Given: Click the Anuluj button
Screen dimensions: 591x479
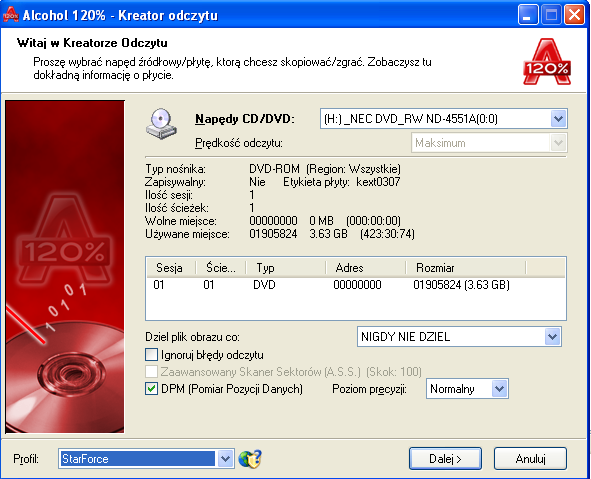Looking at the screenshot, I should click(530, 459).
